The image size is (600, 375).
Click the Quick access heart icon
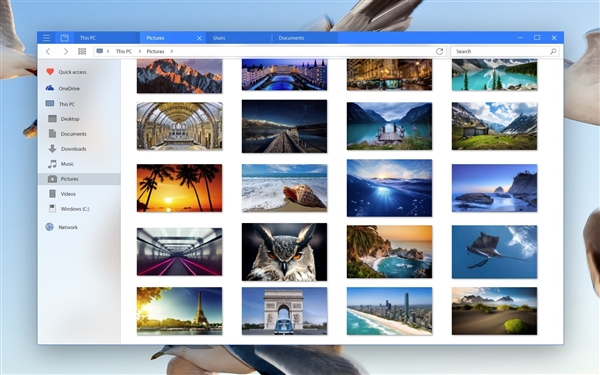[50, 72]
